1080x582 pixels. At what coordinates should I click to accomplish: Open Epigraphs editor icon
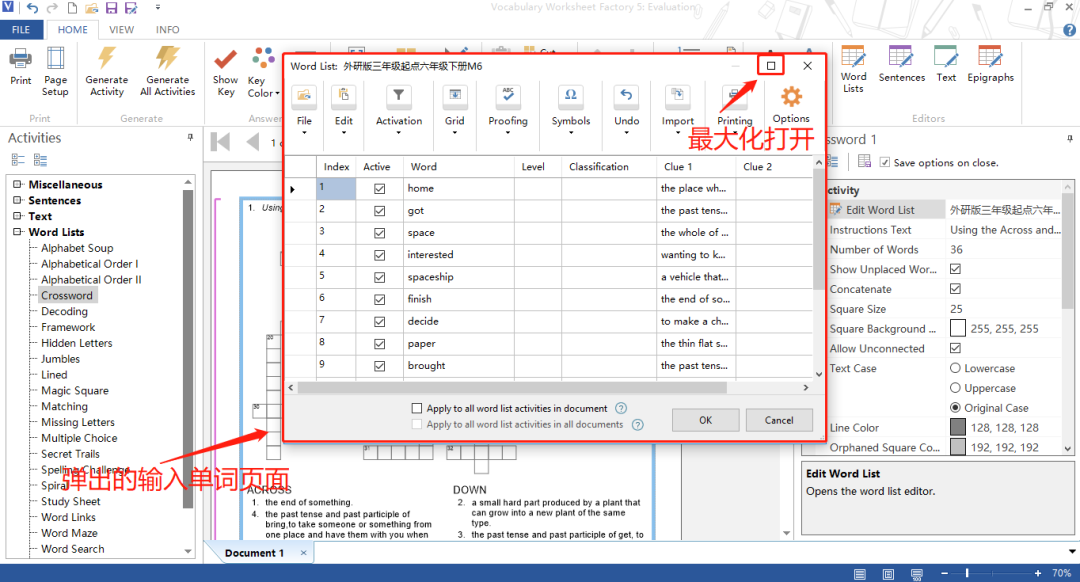[x=990, y=56]
